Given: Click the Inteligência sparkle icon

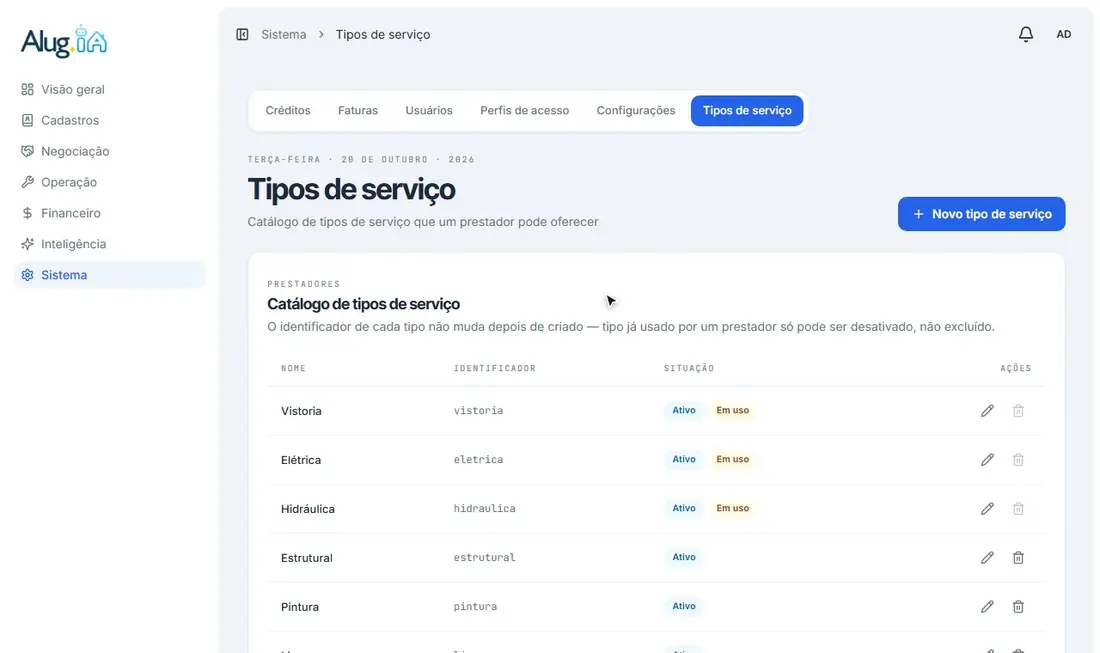Looking at the screenshot, I should click(x=27, y=243).
